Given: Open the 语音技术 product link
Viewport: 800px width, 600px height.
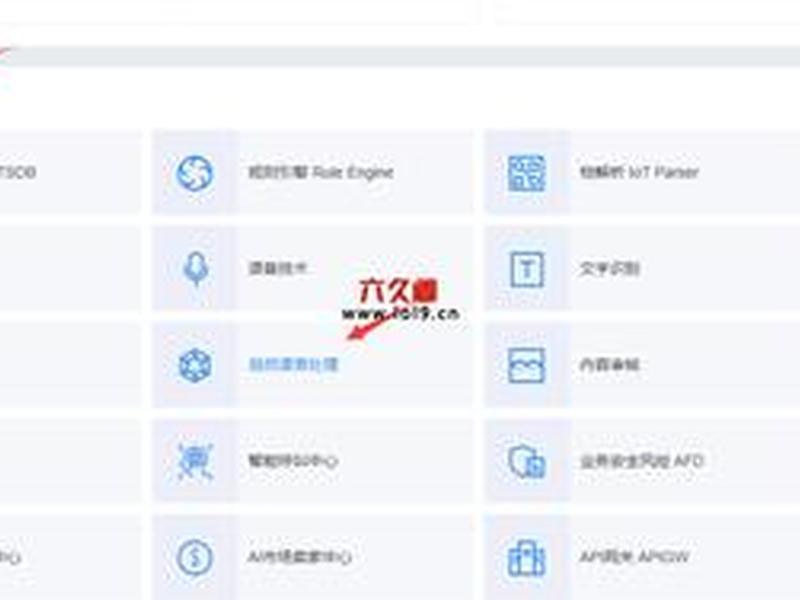Looking at the screenshot, I should click(278, 268).
